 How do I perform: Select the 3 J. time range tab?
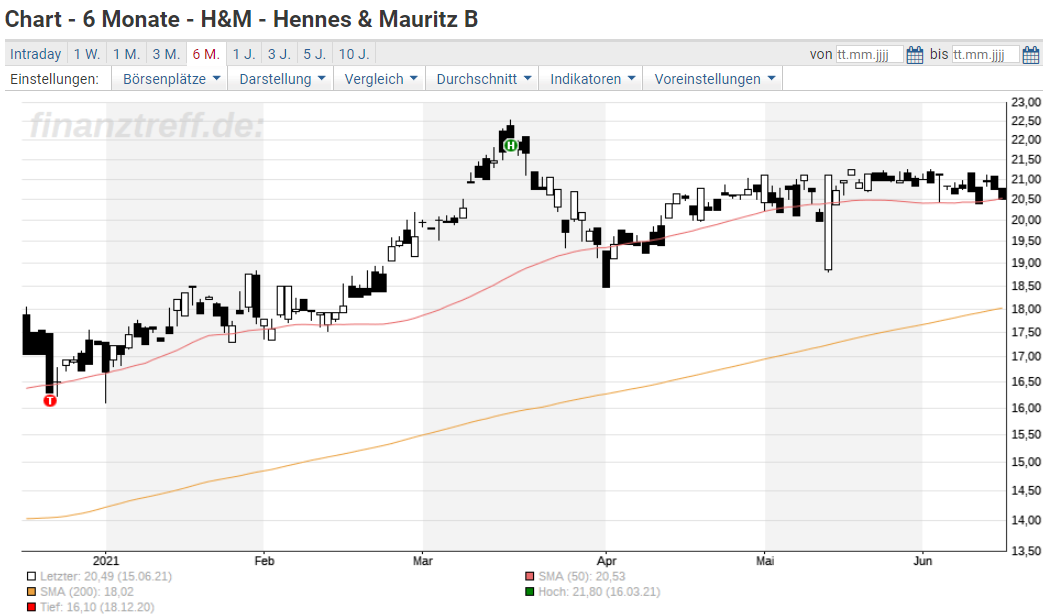tap(279, 54)
